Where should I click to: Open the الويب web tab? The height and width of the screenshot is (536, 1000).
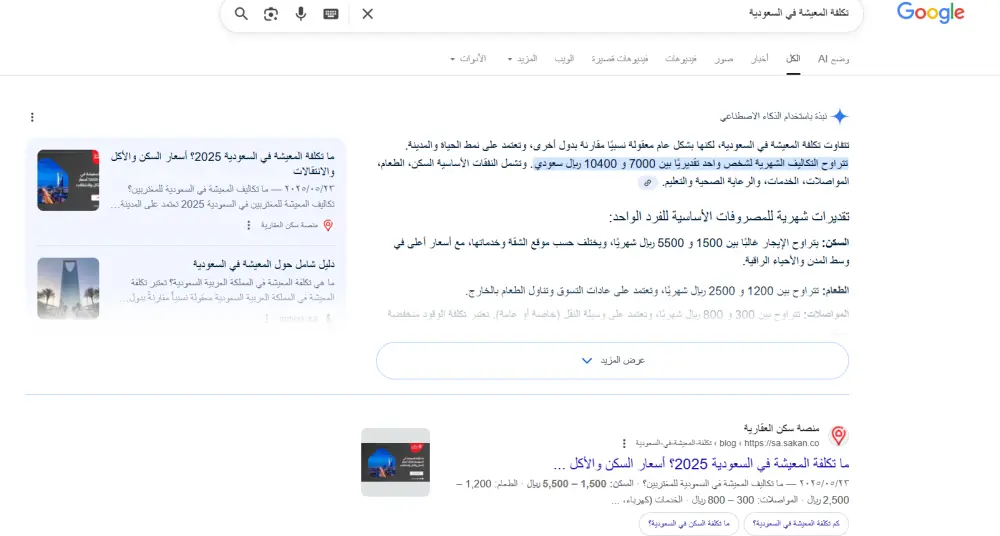pos(564,59)
